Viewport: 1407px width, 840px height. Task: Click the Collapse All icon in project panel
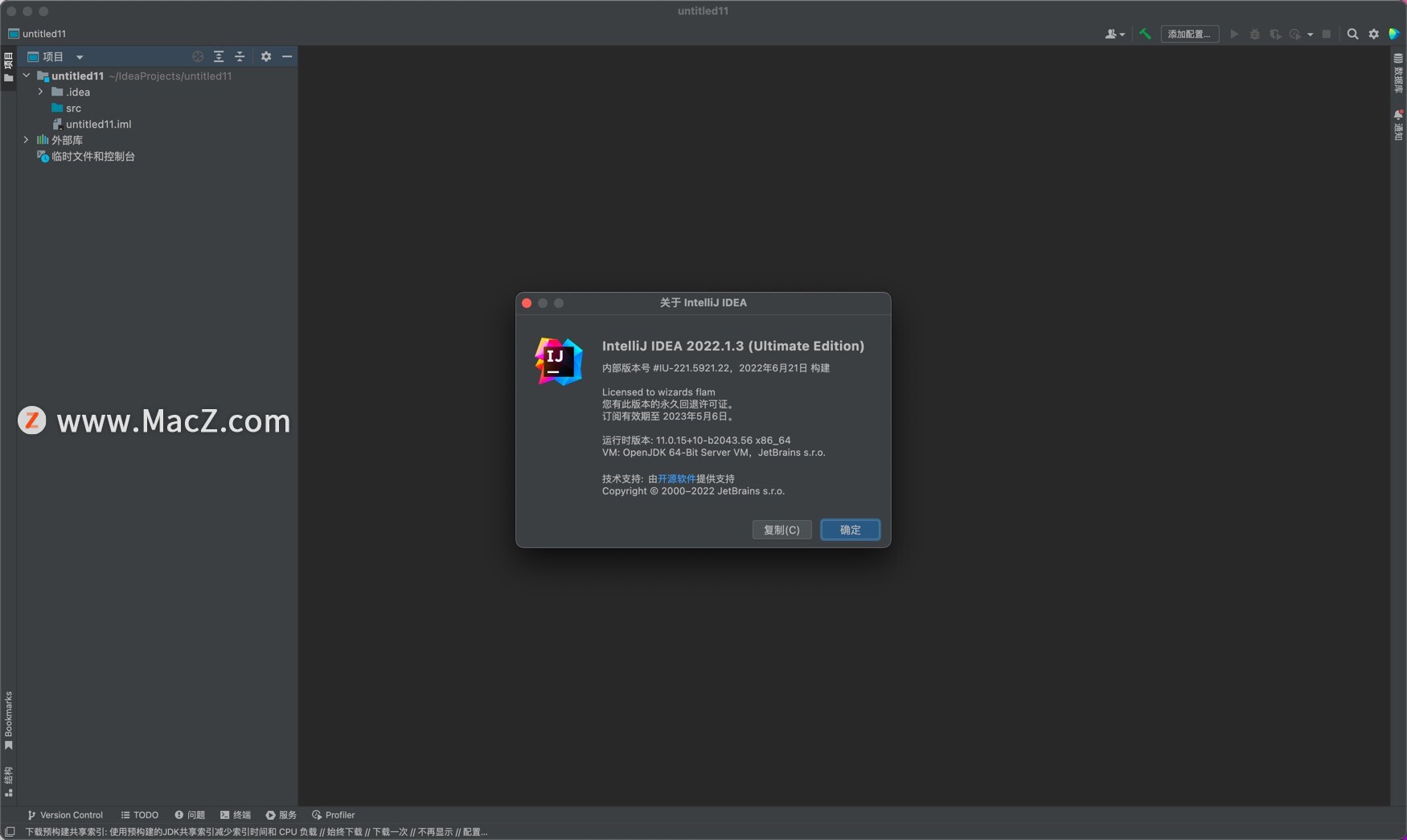(x=240, y=56)
